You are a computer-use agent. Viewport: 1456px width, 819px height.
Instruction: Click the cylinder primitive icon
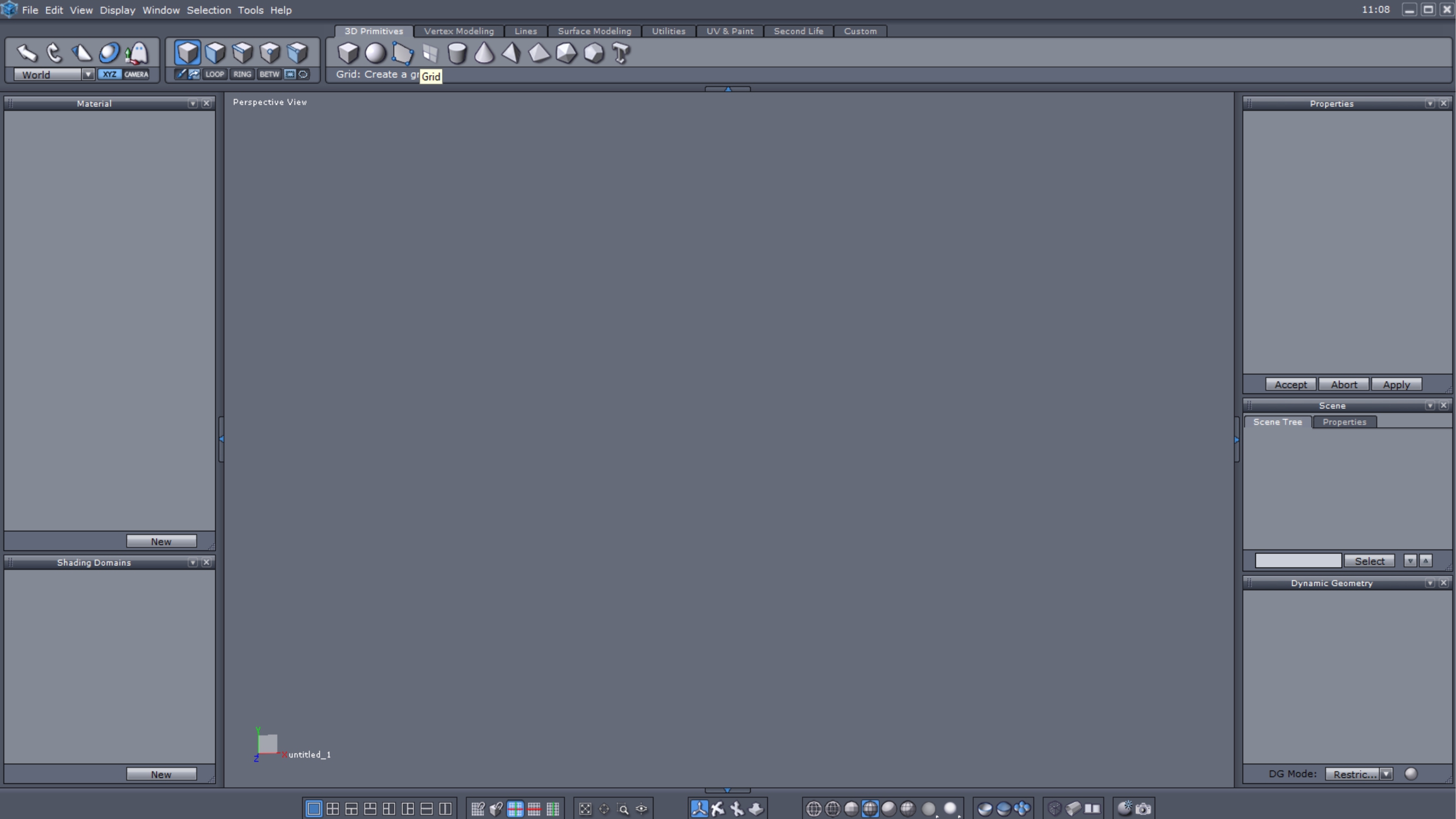[457, 53]
